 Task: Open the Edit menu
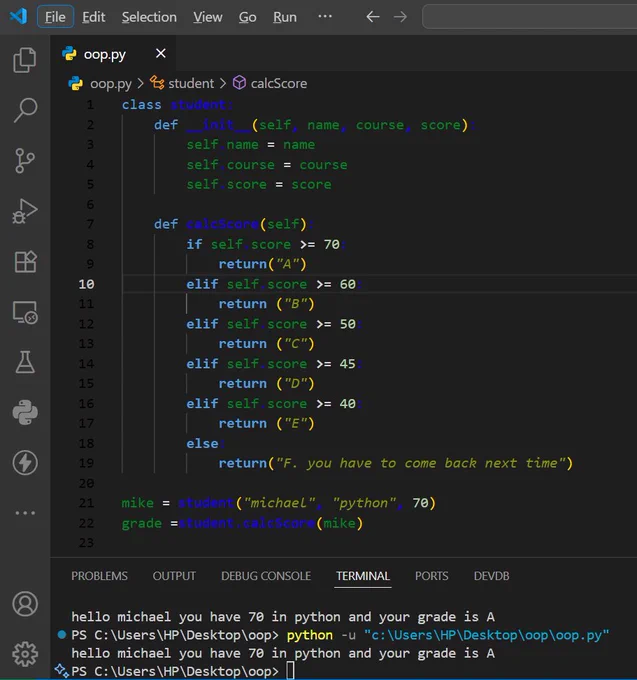tap(94, 17)
